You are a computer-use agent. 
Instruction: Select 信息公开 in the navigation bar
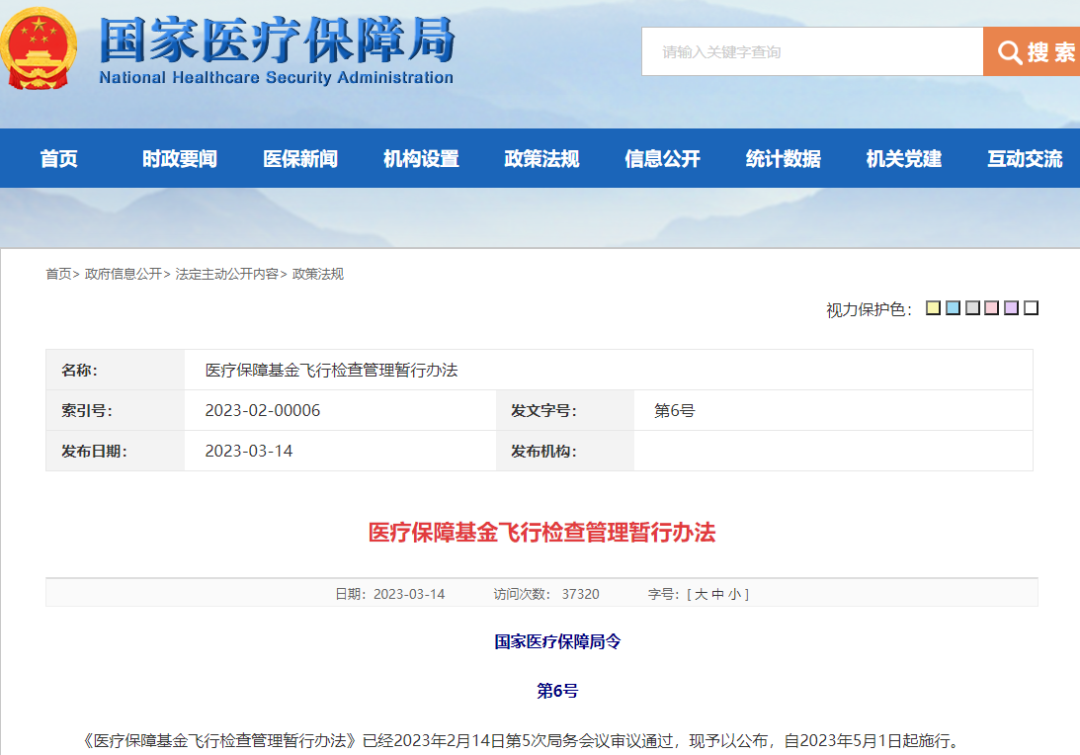coord(662,158)
